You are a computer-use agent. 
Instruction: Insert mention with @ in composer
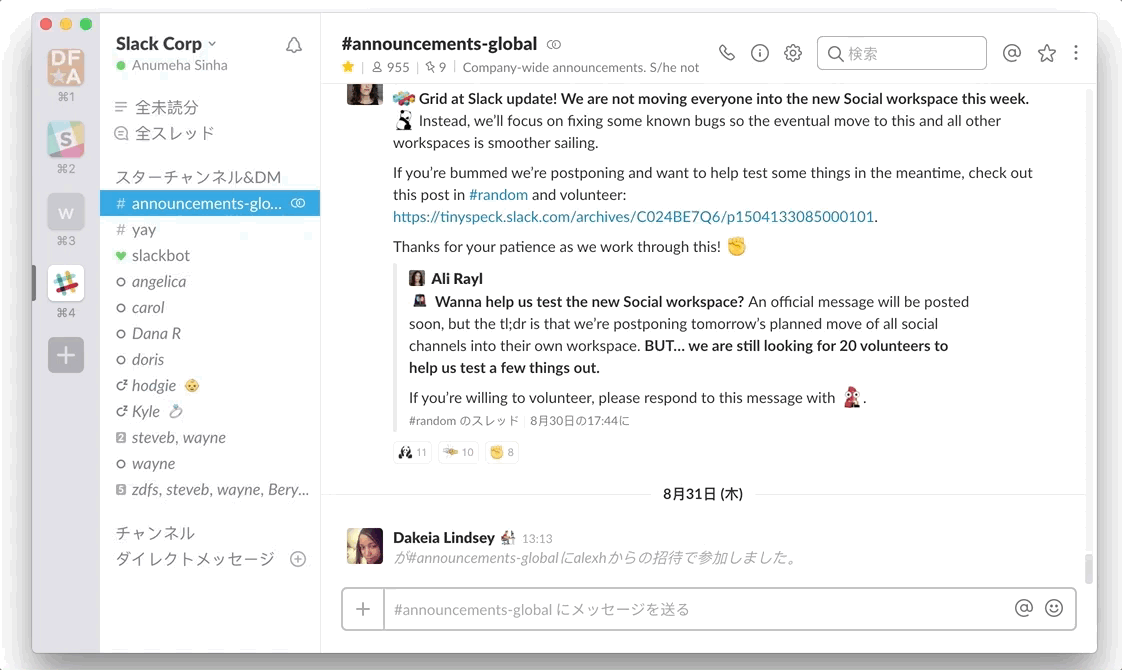[1024, 608]
